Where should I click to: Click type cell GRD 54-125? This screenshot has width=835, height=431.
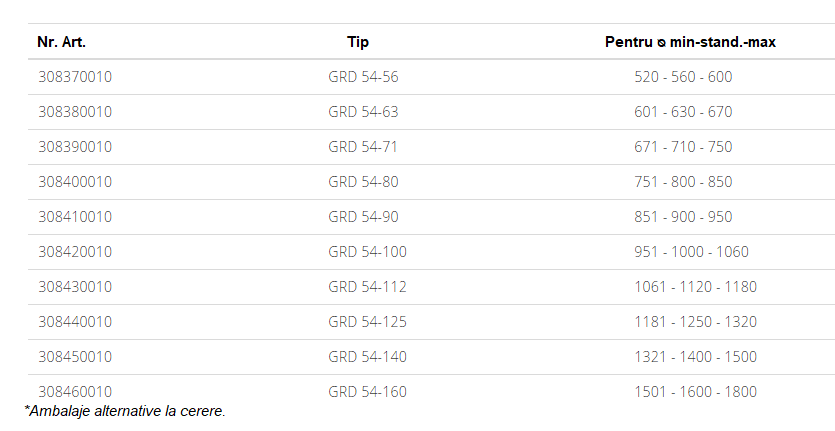click(367, 322)
